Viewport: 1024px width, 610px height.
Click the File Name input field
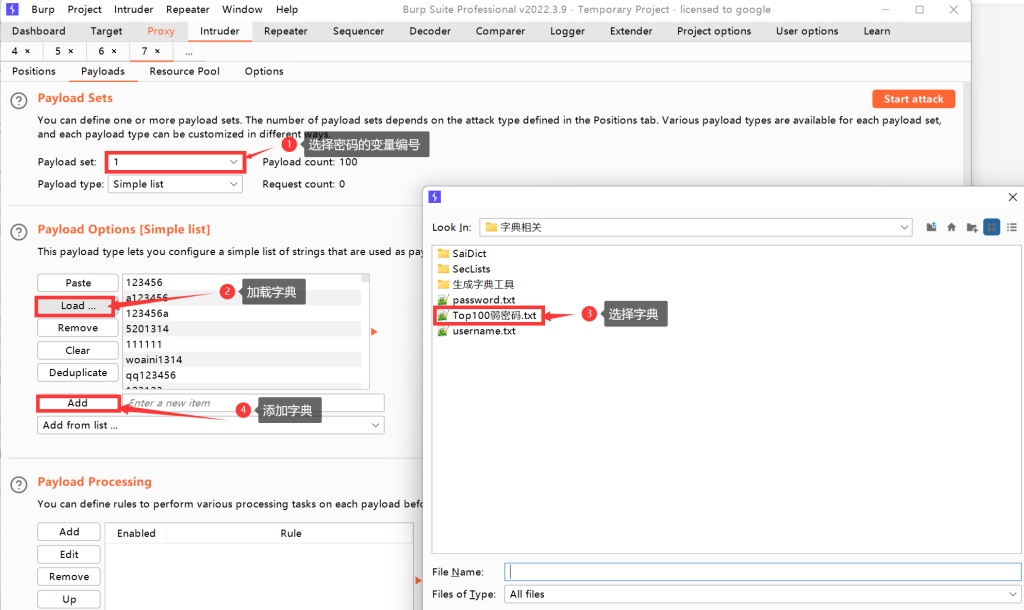[763, 572]
